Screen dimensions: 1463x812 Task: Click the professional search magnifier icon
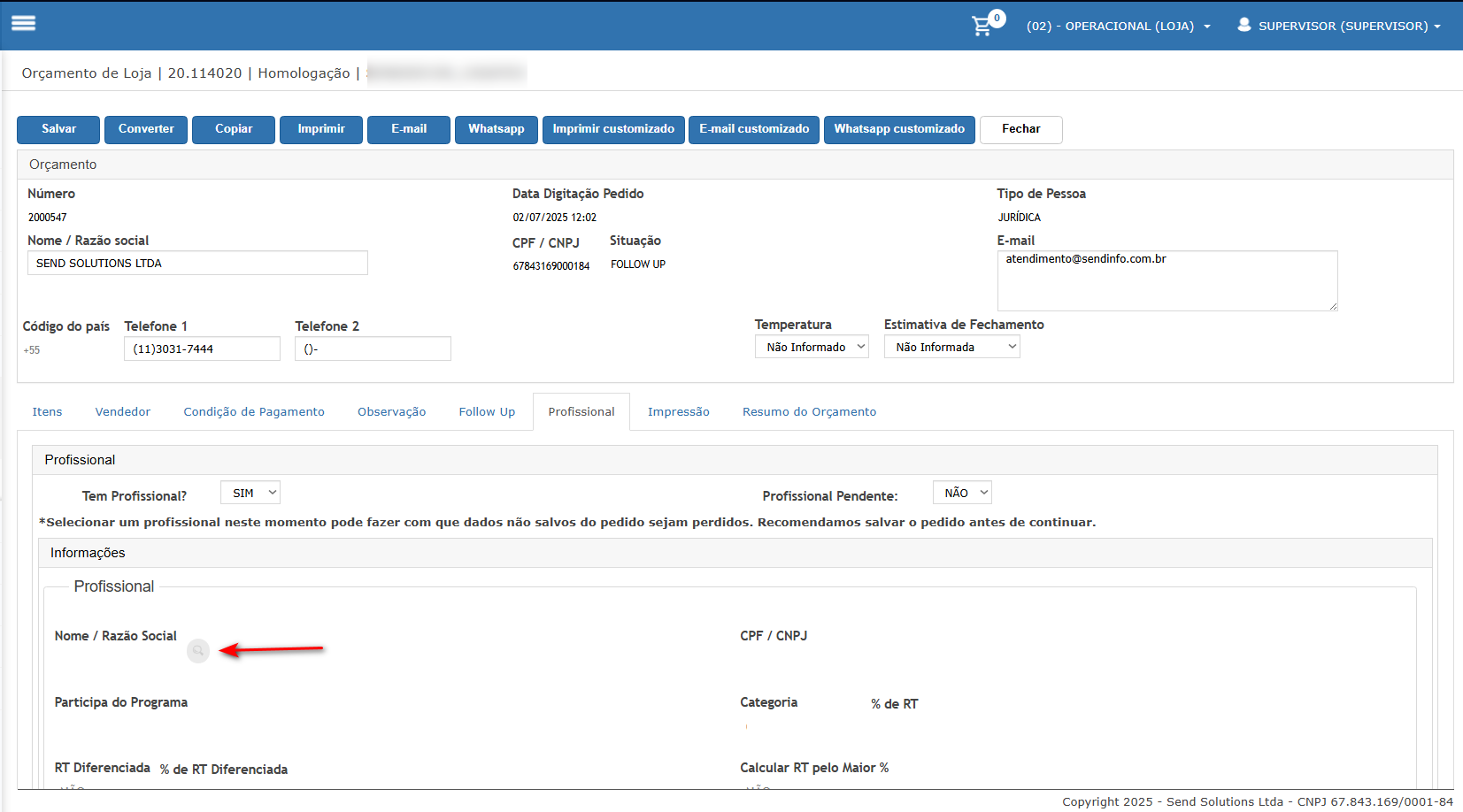198,651
